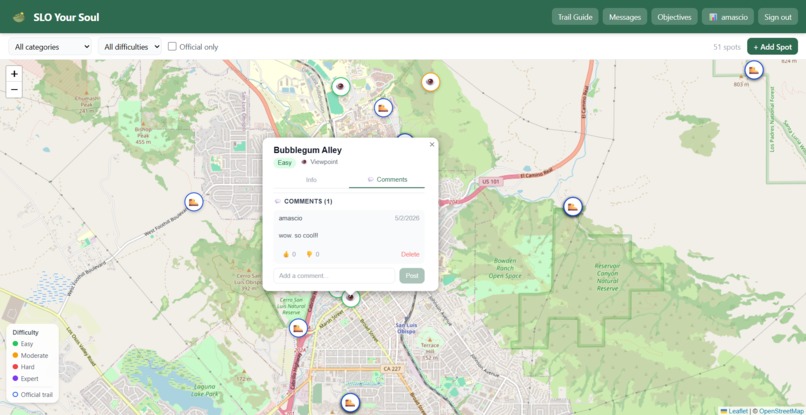Like amascio's comment with thumbs up
This screenshot has height=415, width=806.
[288, 254]
